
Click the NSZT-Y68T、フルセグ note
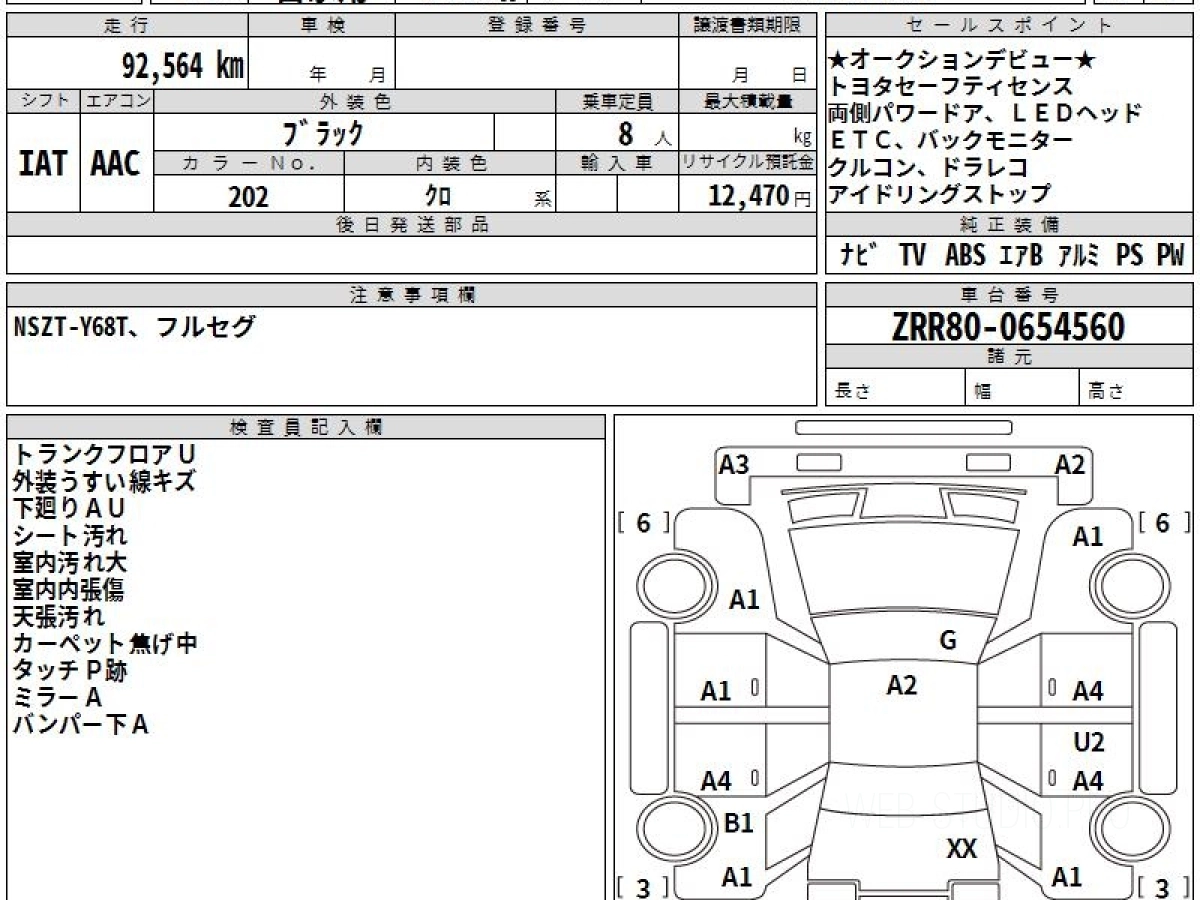point(135,326)
